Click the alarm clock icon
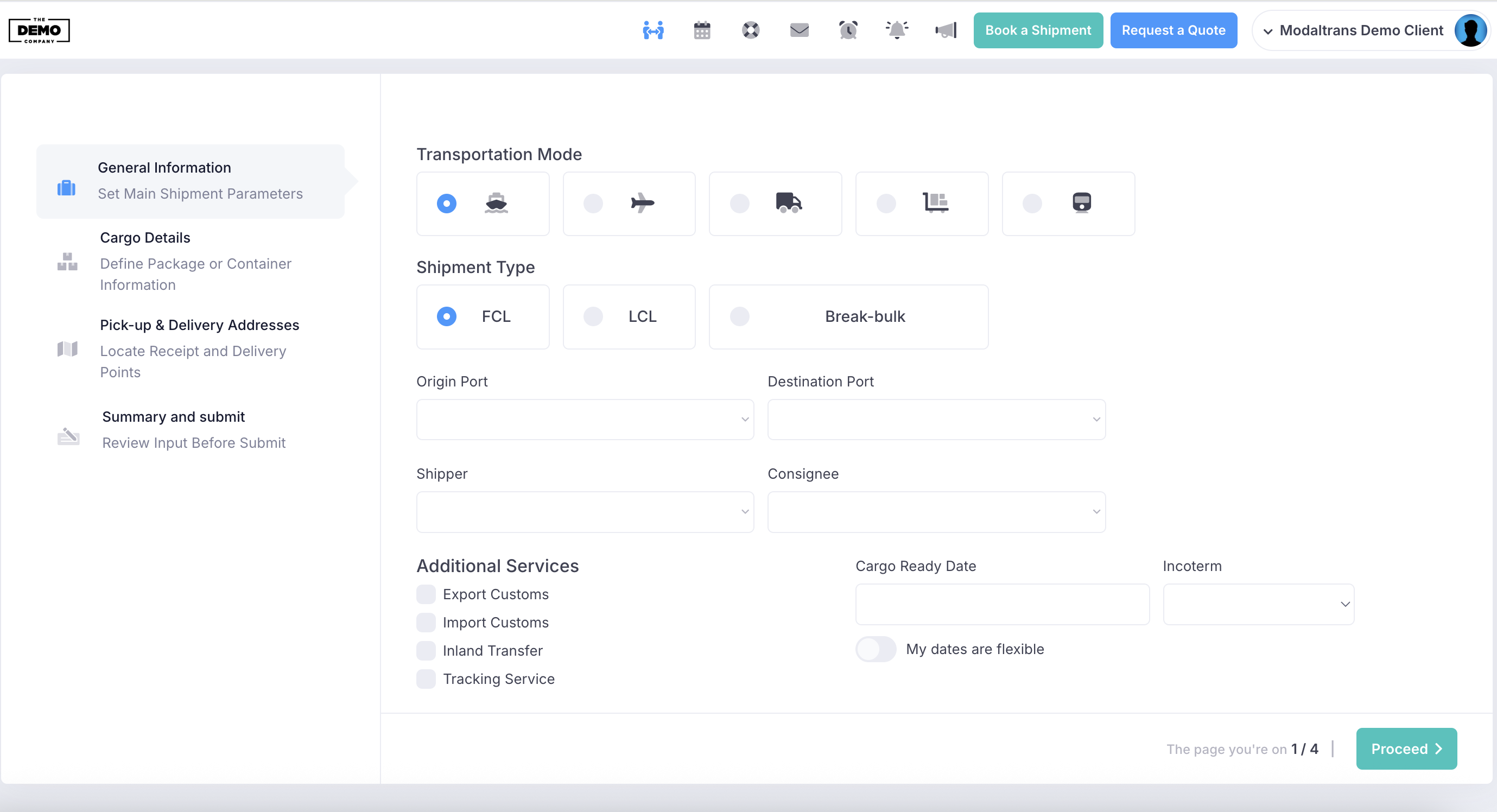The height and width of the screenshot is (812, 1497). pyautogui.click(x=848, y=30)
